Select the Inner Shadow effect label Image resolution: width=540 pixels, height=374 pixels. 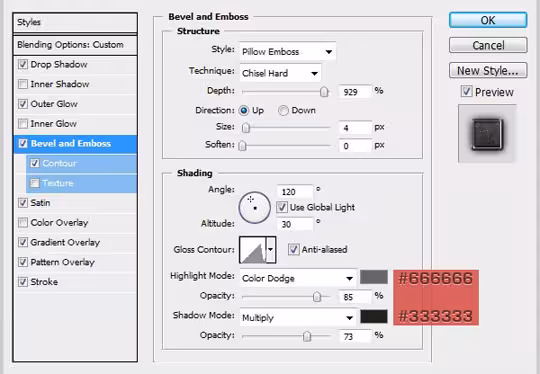coord(60,84)
